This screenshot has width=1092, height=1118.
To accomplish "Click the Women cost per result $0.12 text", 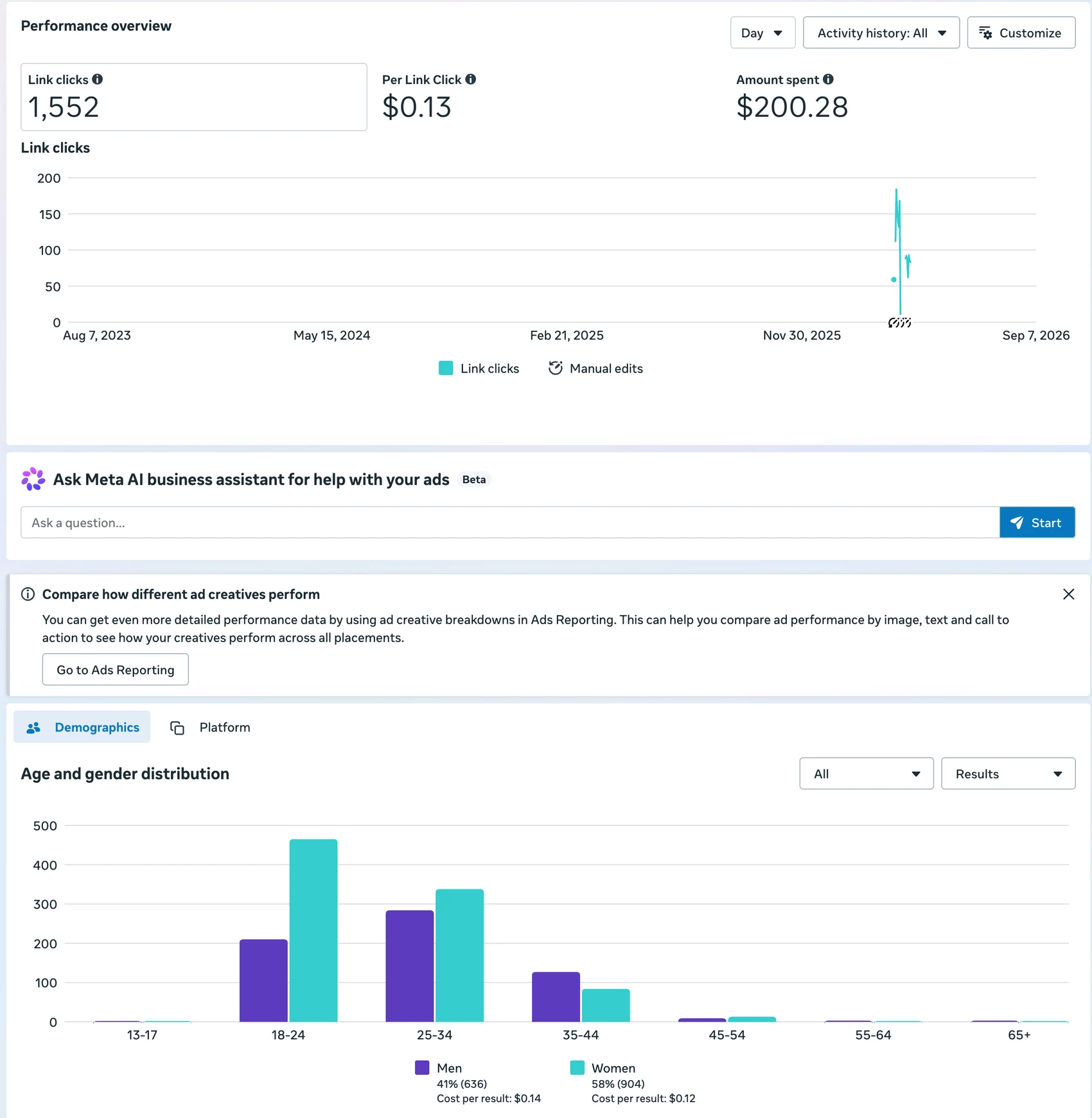I will pos(644,1099).
